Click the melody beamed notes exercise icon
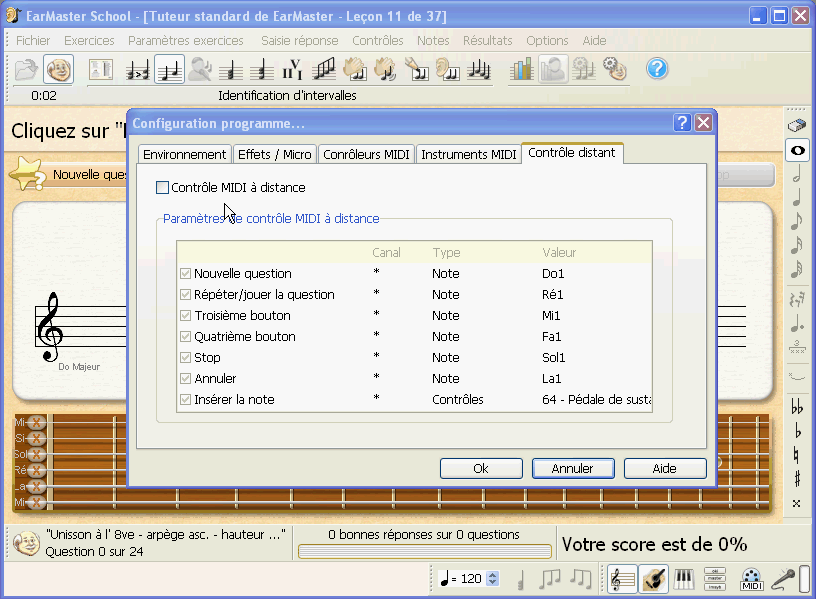Screen dimensions: 816x599 [324, 69]
